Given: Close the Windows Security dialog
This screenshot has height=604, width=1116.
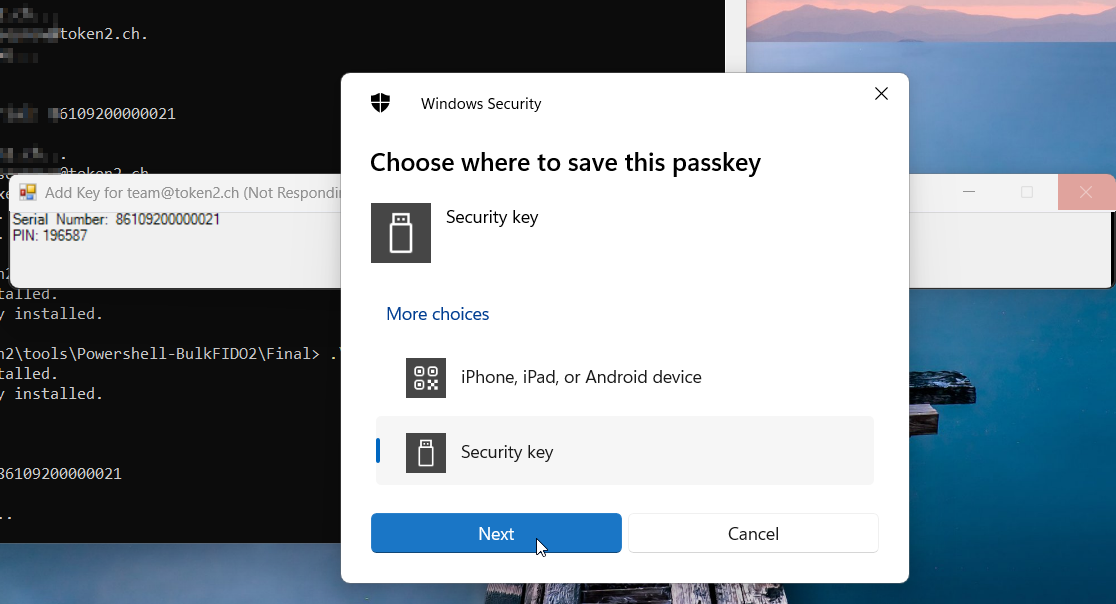Looking at the screenshot, I should click(x=881, y=94).
